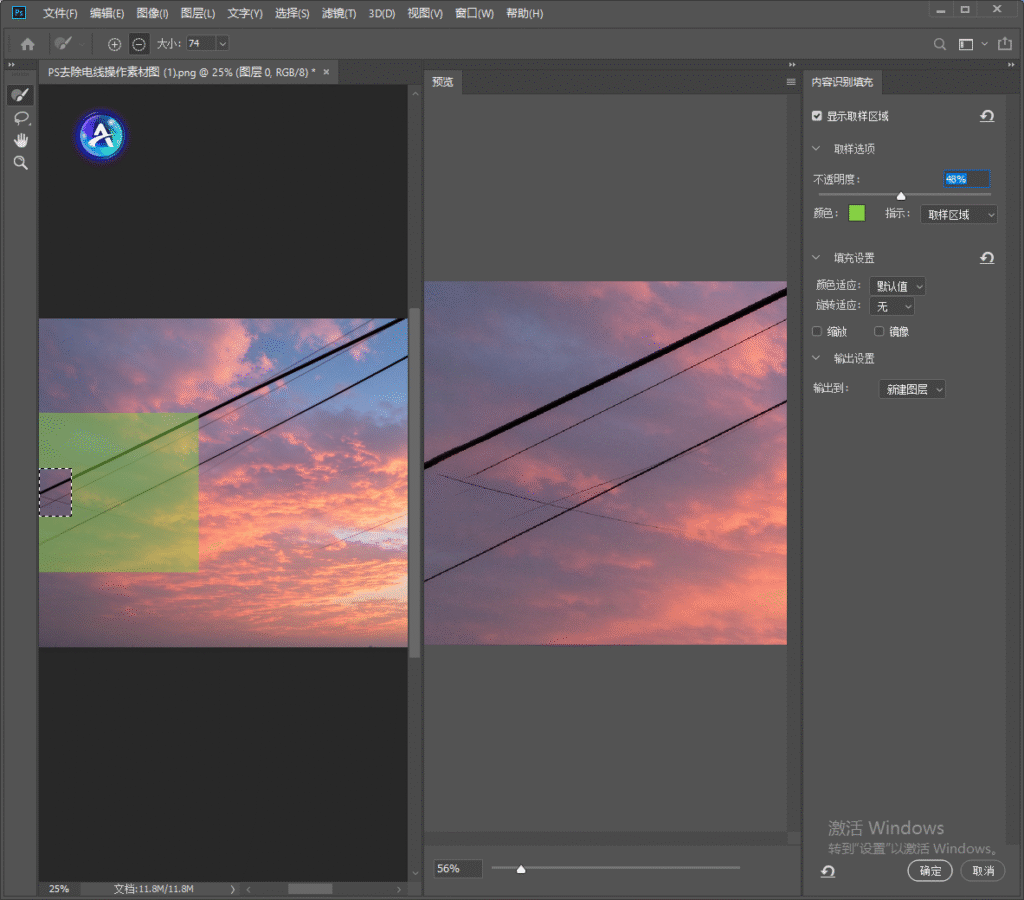Click the 确定 button
Screen dimensions: 1024x900
pyautogui.click(x=930, y=871)
